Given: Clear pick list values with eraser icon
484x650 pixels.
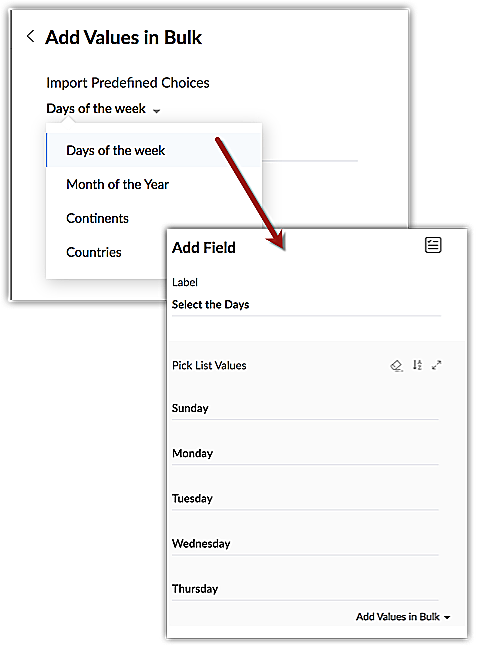Looking at the screenshot, I should click(x=397, y=366).
